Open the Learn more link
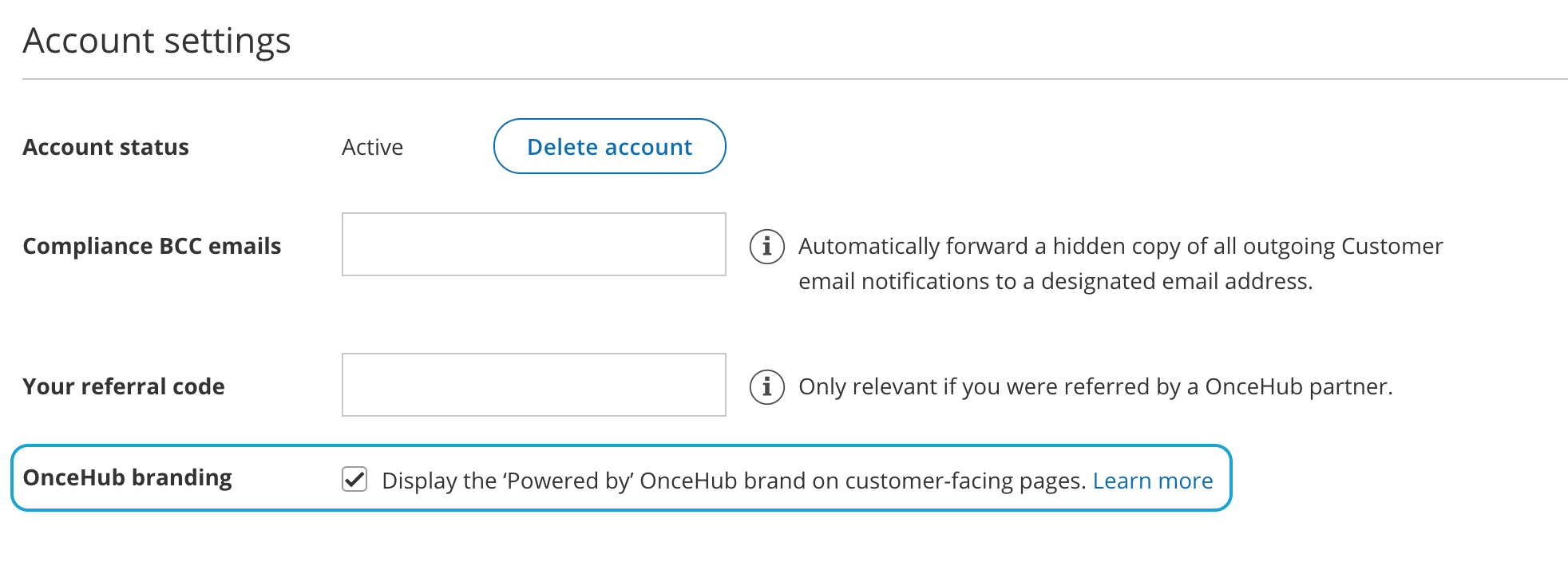The height and width of the screenshot is (562, 1568). 1152,481
